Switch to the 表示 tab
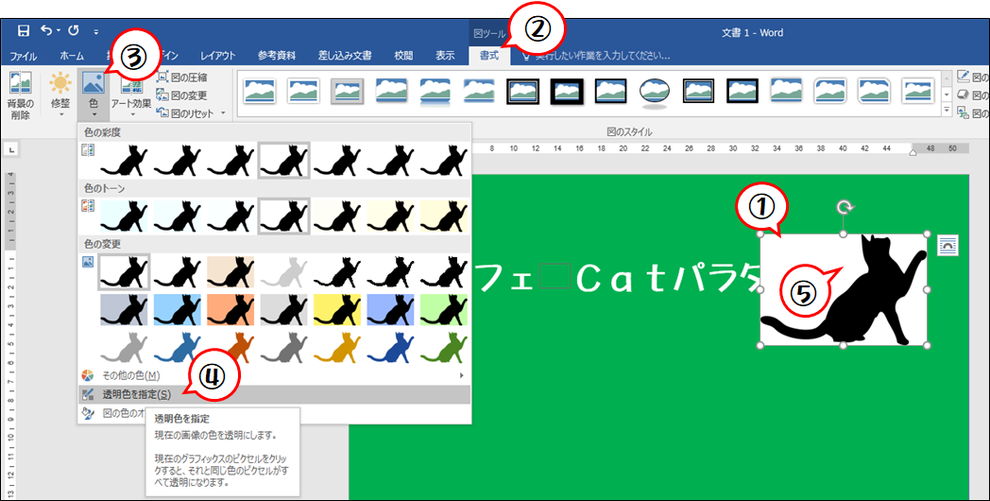Screen dimensions: 990x501 tap(444, 56)
